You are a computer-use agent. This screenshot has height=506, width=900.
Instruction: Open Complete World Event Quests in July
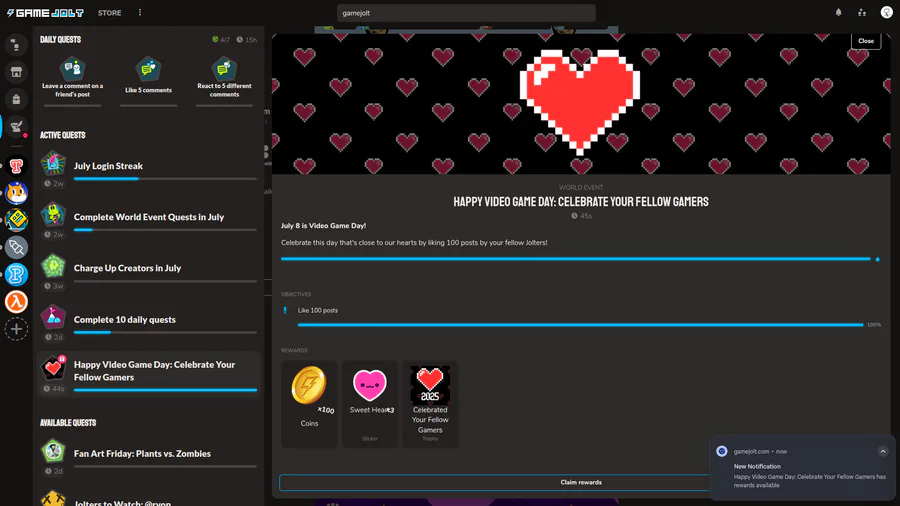click(x=148, y=221)
